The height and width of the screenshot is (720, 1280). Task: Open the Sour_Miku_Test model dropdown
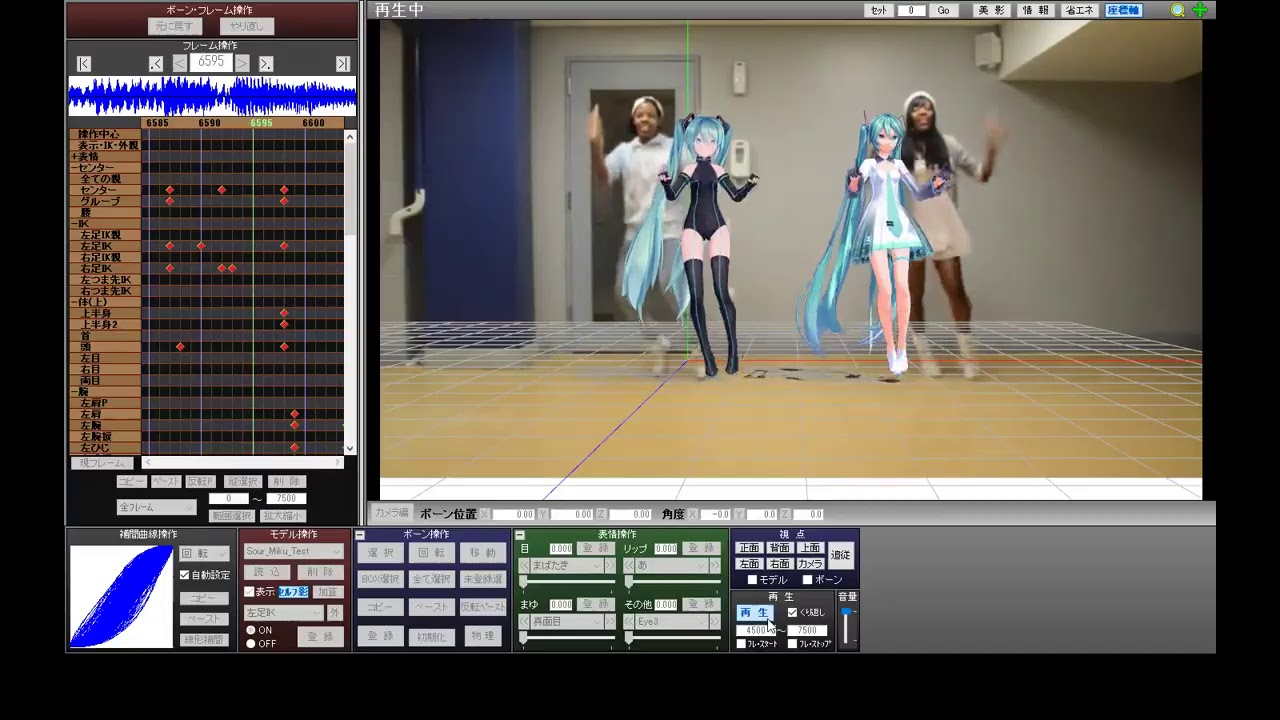pyautogui.click(x=294, y=552)
